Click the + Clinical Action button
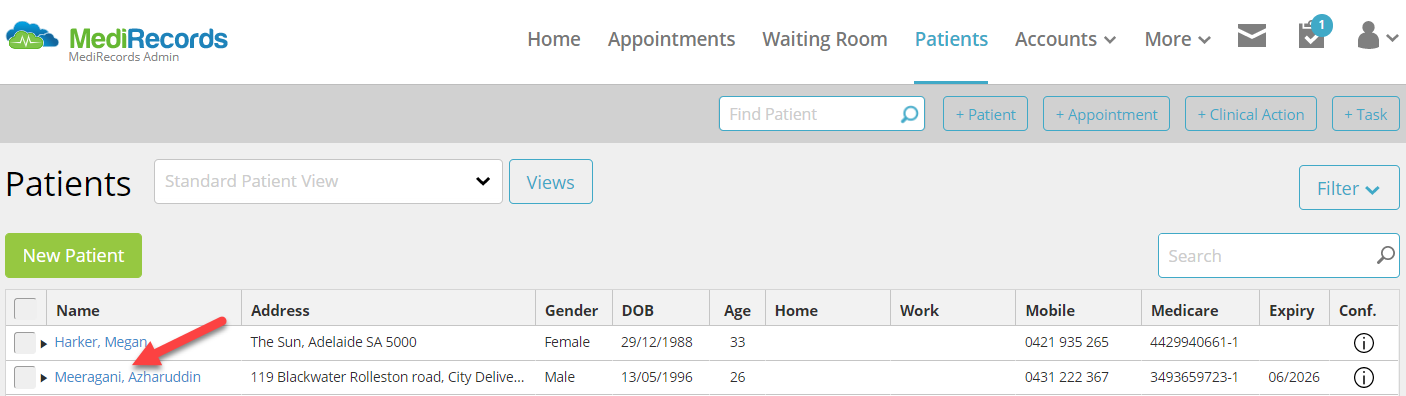 pyautogui.click(x=1250, y=114)
